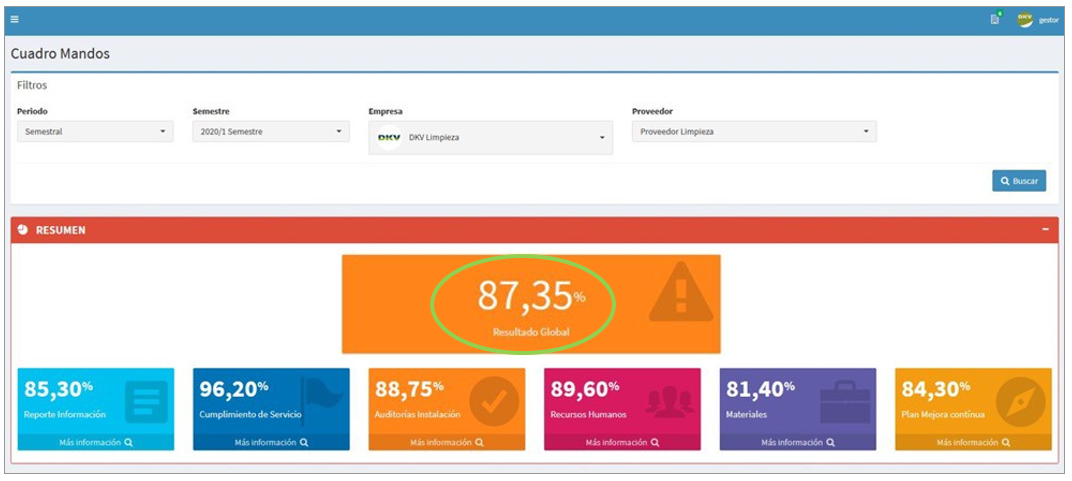Screen dimensions: 1072x481
Task: Click the document icon on Reporte Información
Action: (145, 400)
